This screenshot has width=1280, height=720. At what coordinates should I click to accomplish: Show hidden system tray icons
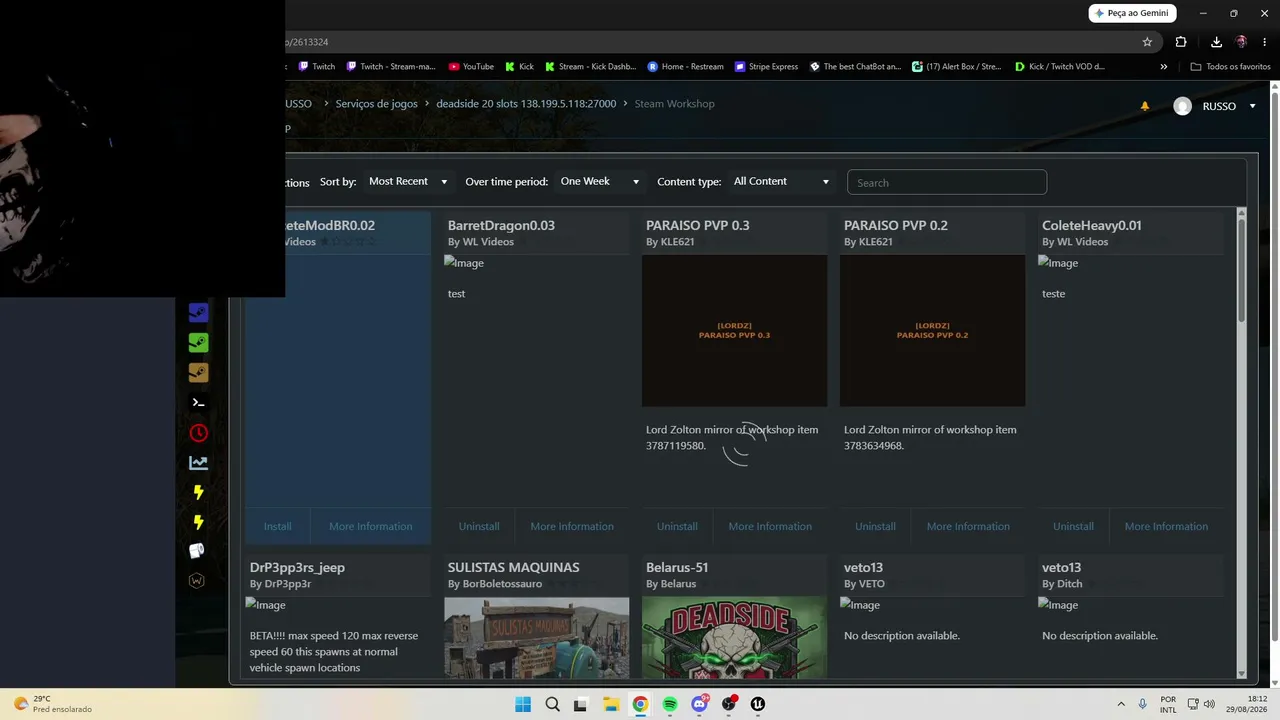[1120, 704]
